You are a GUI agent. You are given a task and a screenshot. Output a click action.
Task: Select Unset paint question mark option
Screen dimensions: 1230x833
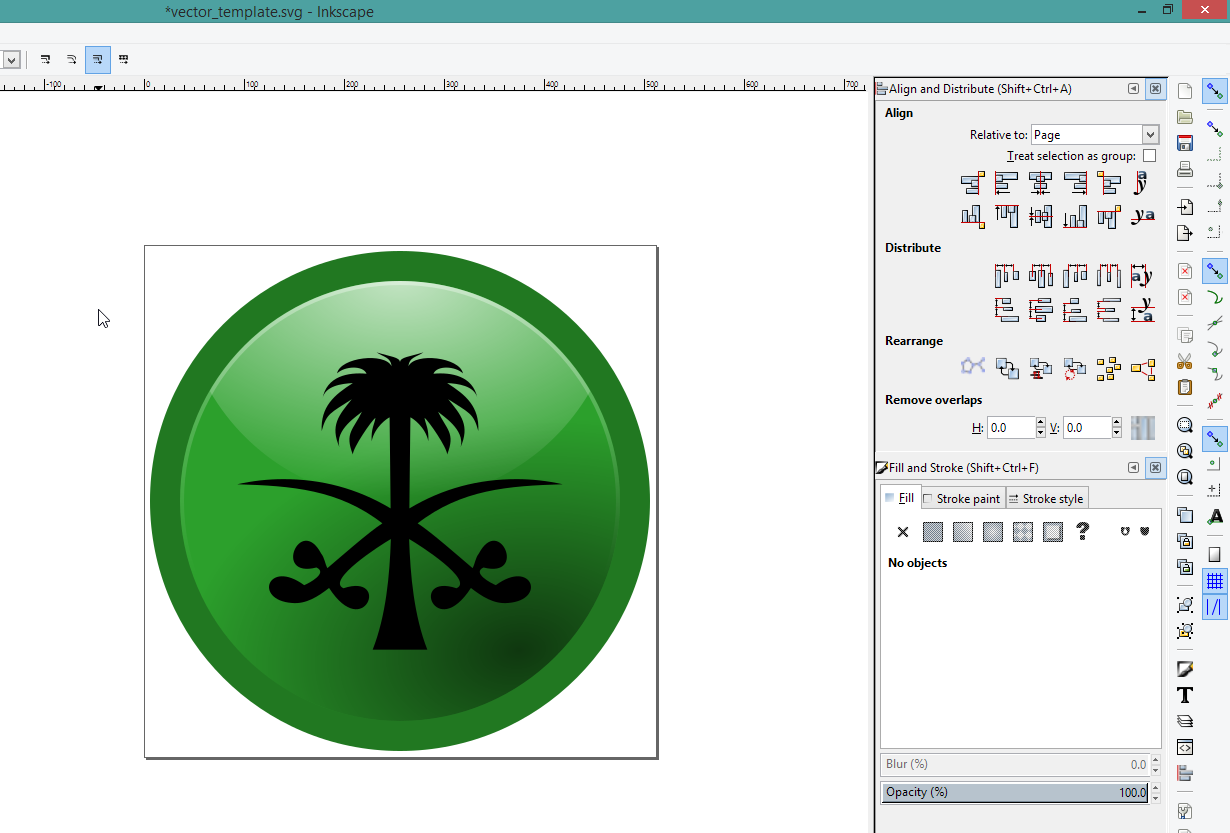click(1082, 532)
